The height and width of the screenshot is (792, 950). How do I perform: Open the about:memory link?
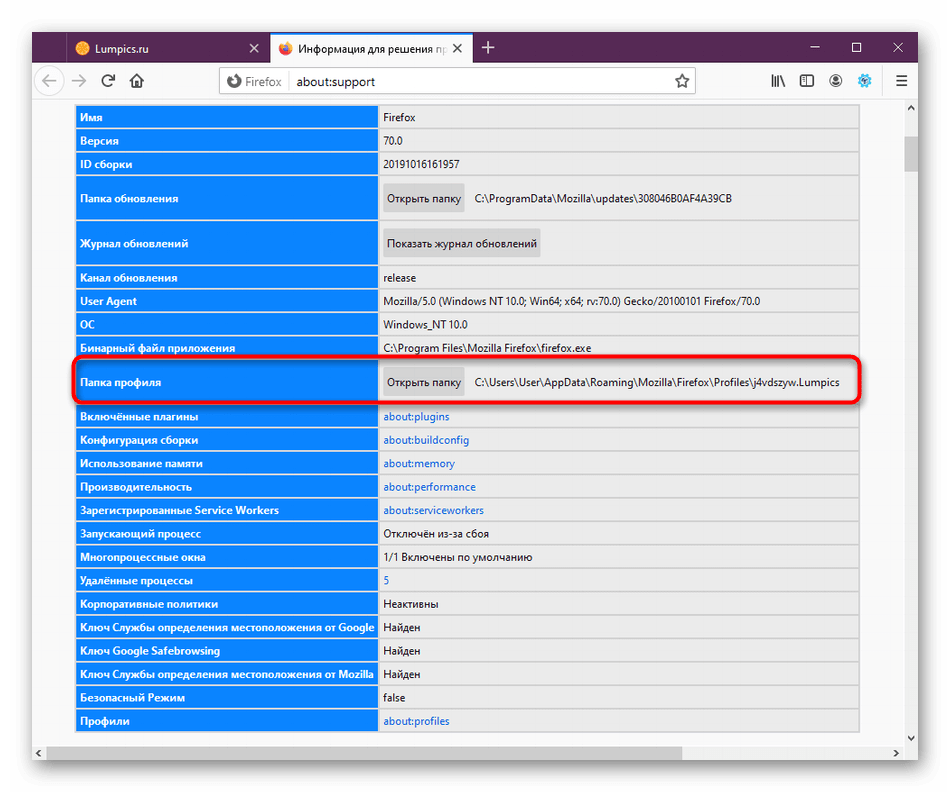coord(419,463)
